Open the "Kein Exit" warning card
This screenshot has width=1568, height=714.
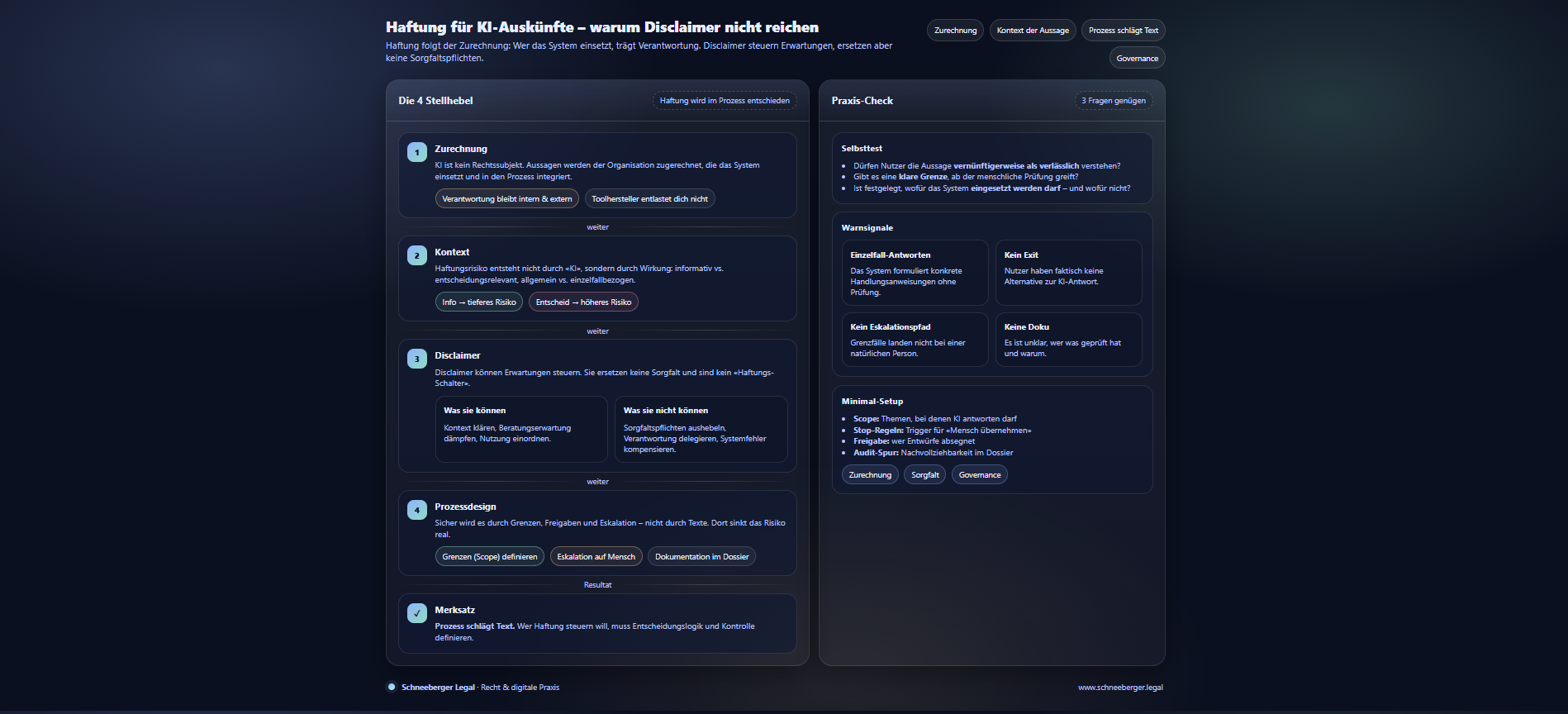click(x=1069, y=273)
